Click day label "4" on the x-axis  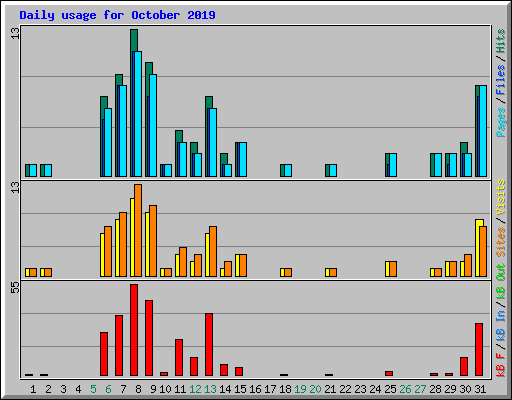click(x=78, y=389)
